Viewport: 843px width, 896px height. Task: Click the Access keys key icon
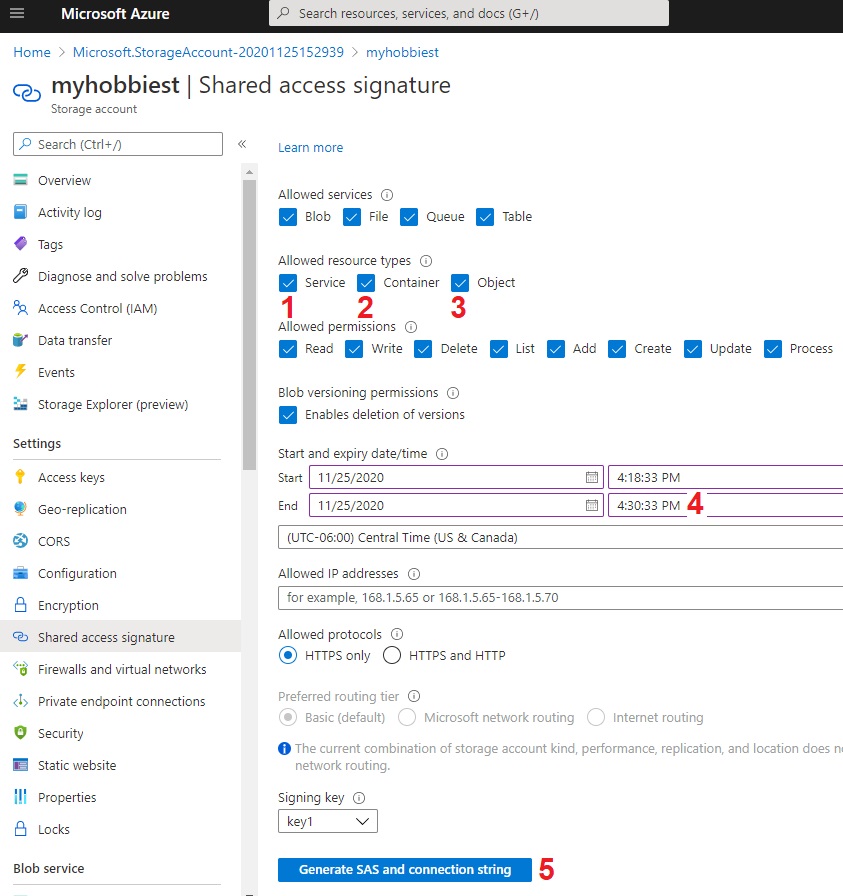pyautogui.click(x=21, y=477)
